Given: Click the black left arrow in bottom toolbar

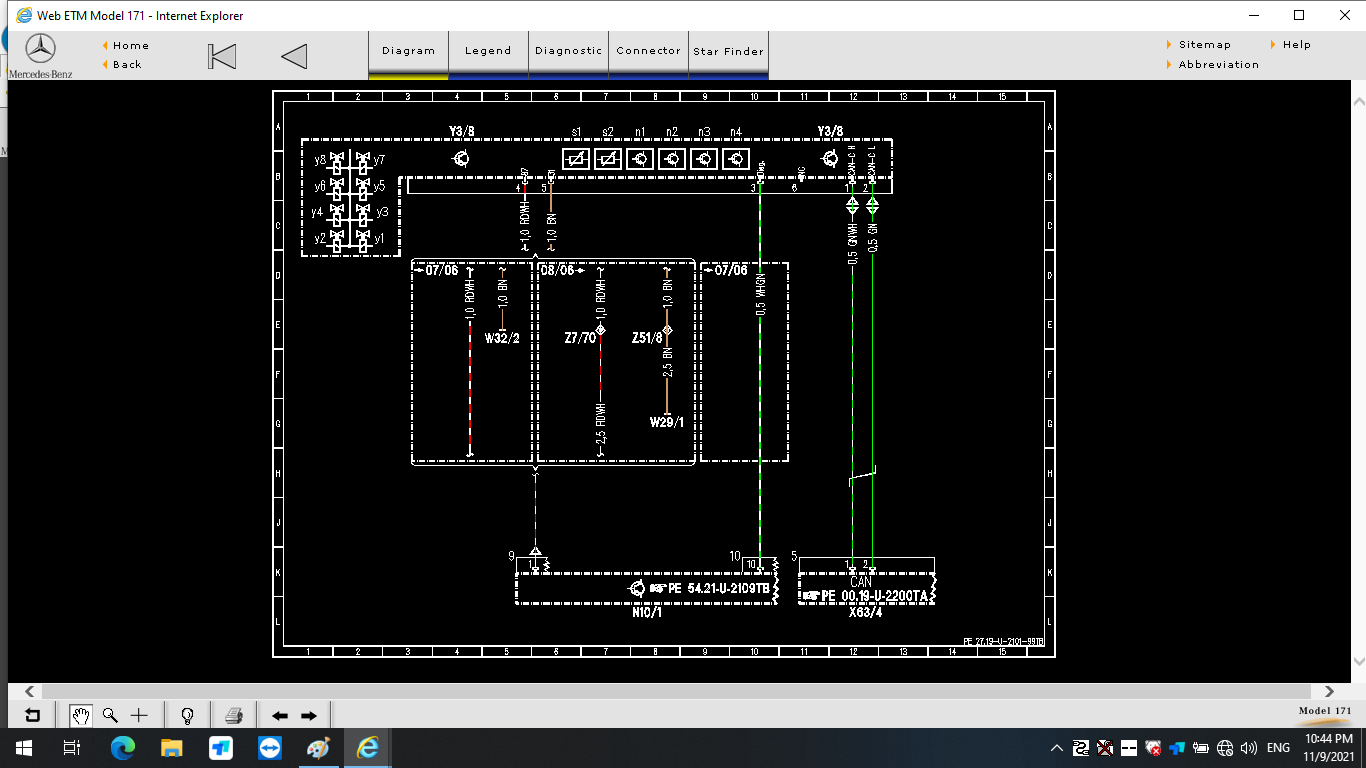Looking at the screenshot, I should point(280,716).
